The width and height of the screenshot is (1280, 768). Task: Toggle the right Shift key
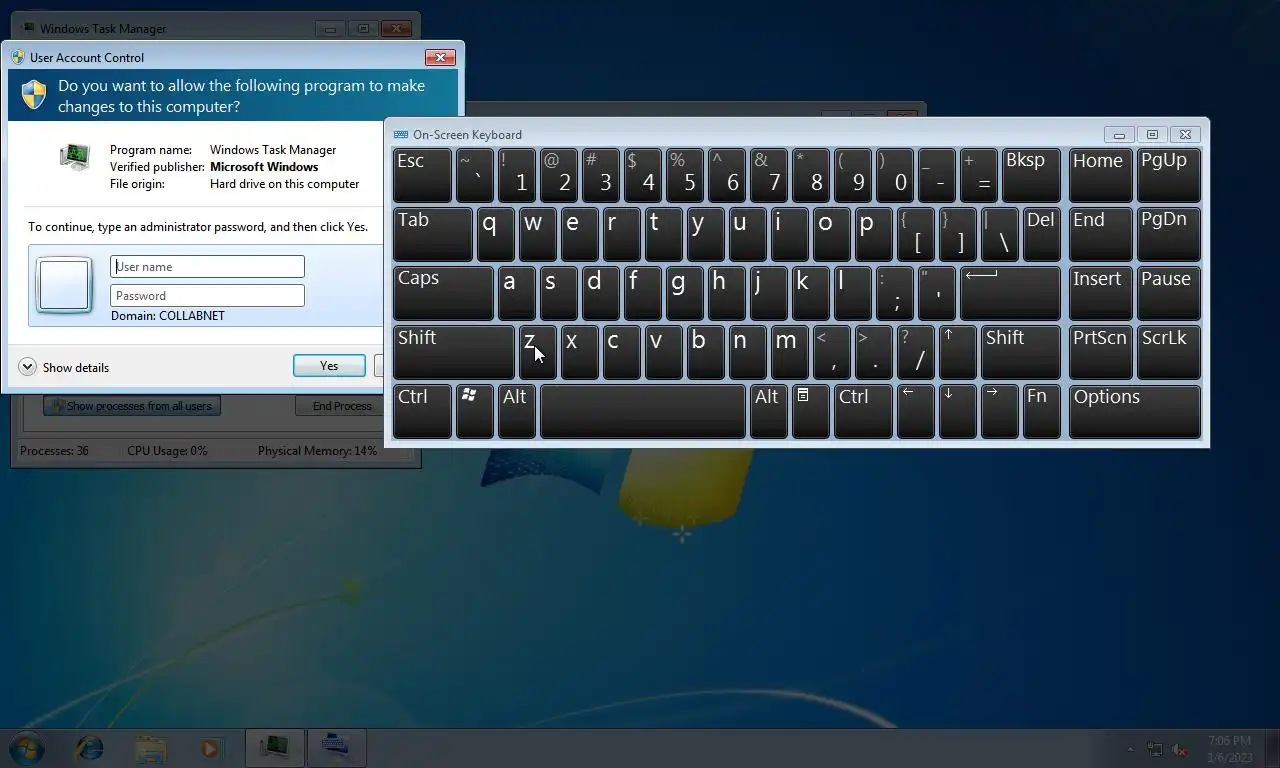click(x=1020, y=352)
